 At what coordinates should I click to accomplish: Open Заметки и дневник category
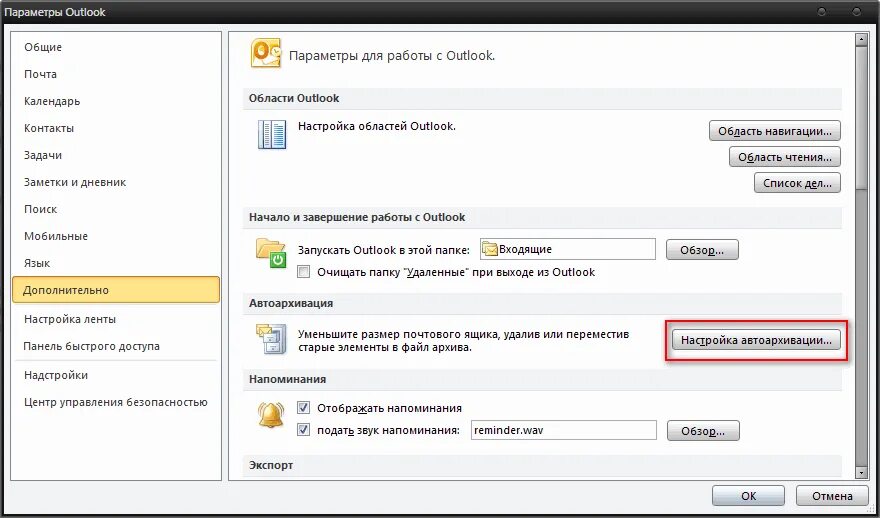pos(116,182)
